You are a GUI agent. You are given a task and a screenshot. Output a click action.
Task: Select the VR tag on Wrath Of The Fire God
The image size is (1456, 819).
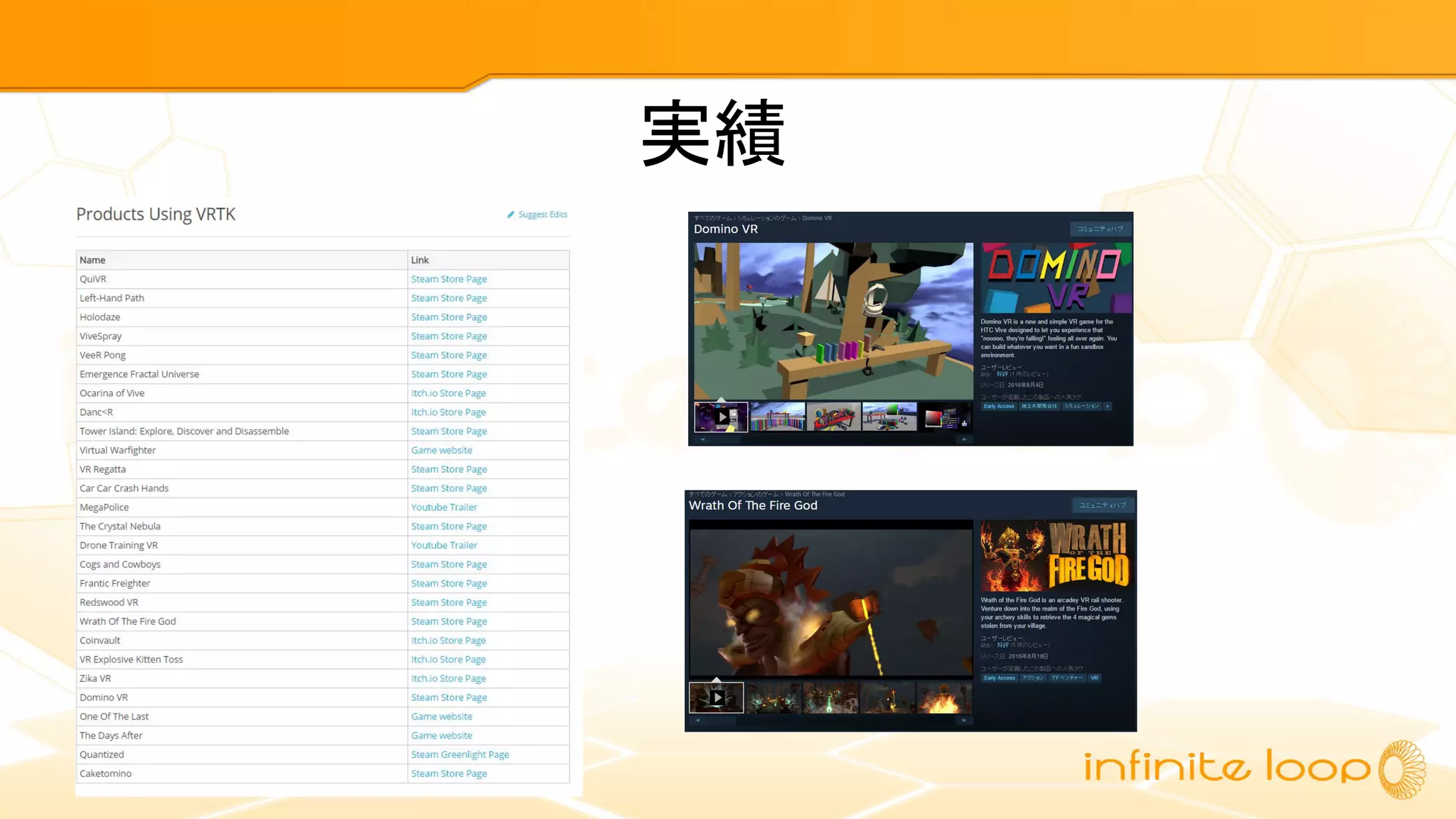click(1094, 678)
